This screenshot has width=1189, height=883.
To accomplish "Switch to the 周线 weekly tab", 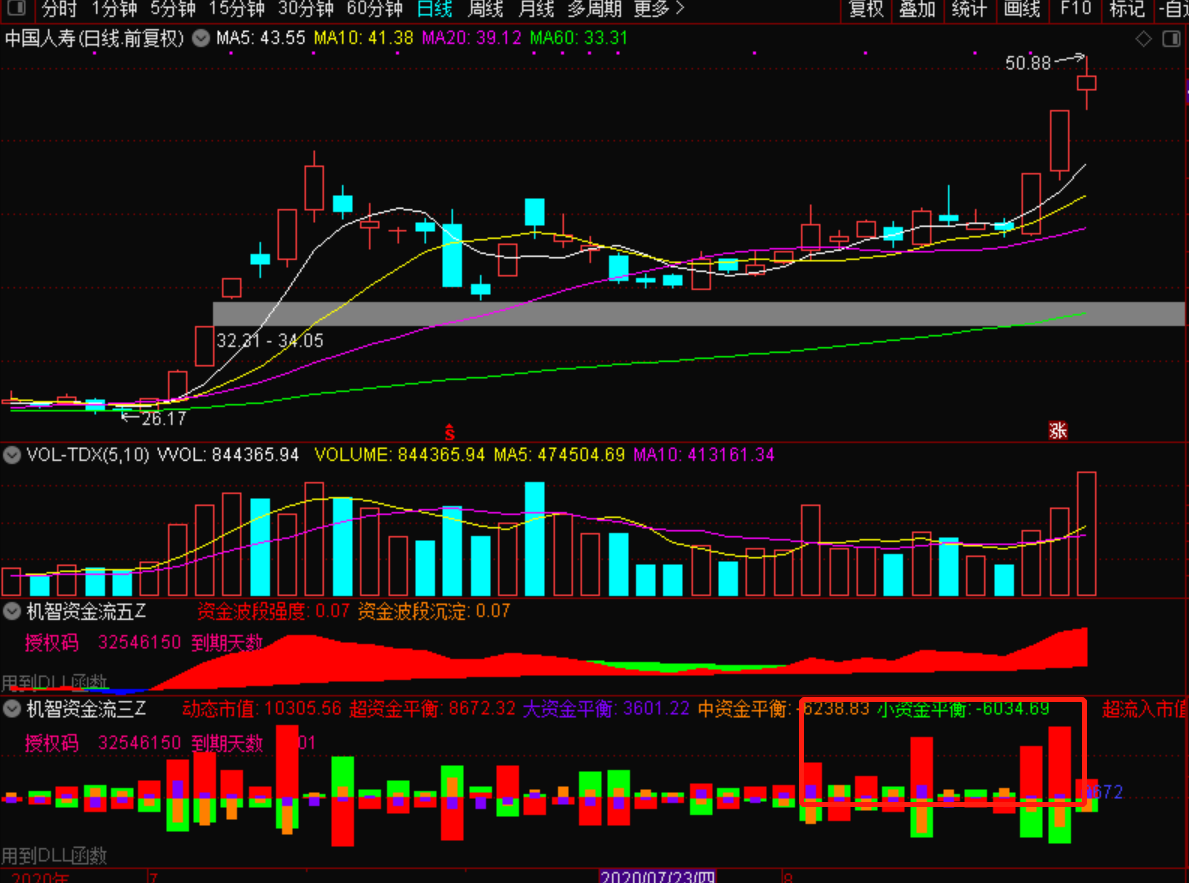I will 485,9.
